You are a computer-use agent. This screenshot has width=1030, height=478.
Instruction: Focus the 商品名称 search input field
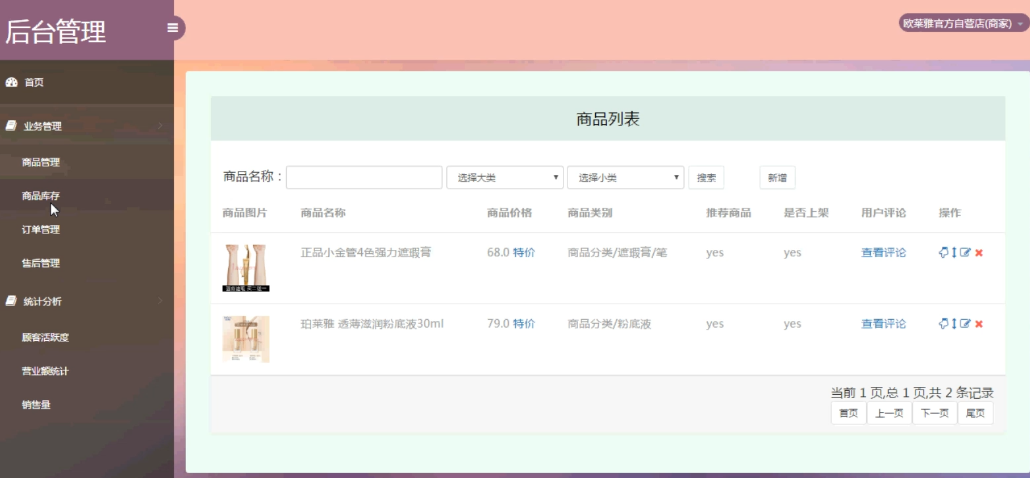coord(364,177)
